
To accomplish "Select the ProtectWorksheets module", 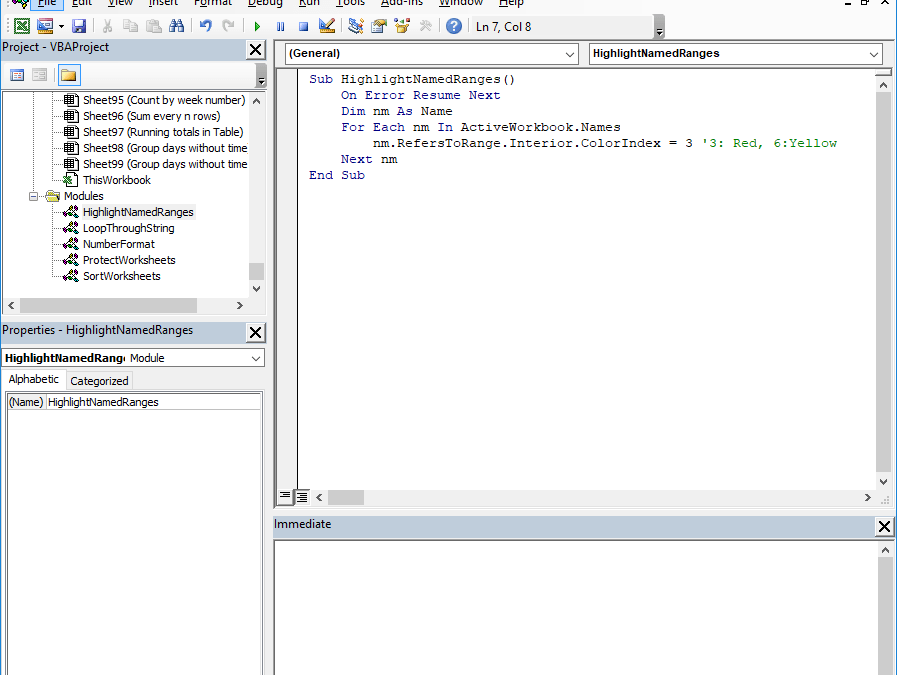I will (129, 260).
